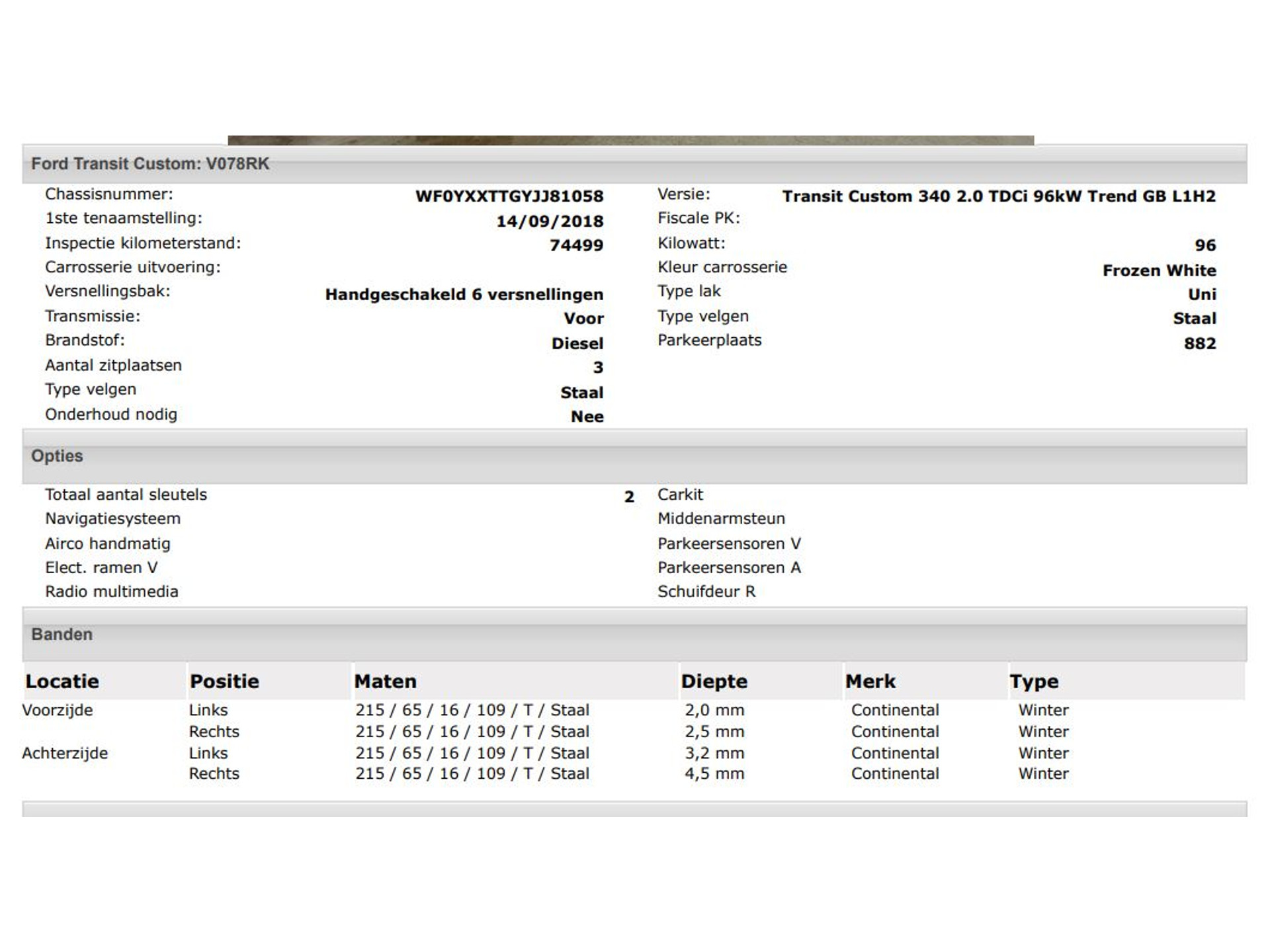Screen dimensions: 1270x952
Task: Click the Merk column header
Action: click(870, 682)
